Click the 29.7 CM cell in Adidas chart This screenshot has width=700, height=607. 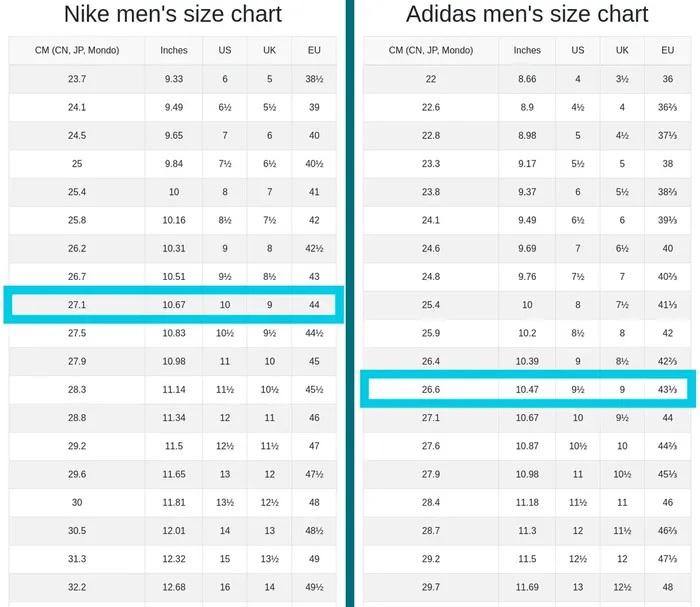[x=431, y=587]
